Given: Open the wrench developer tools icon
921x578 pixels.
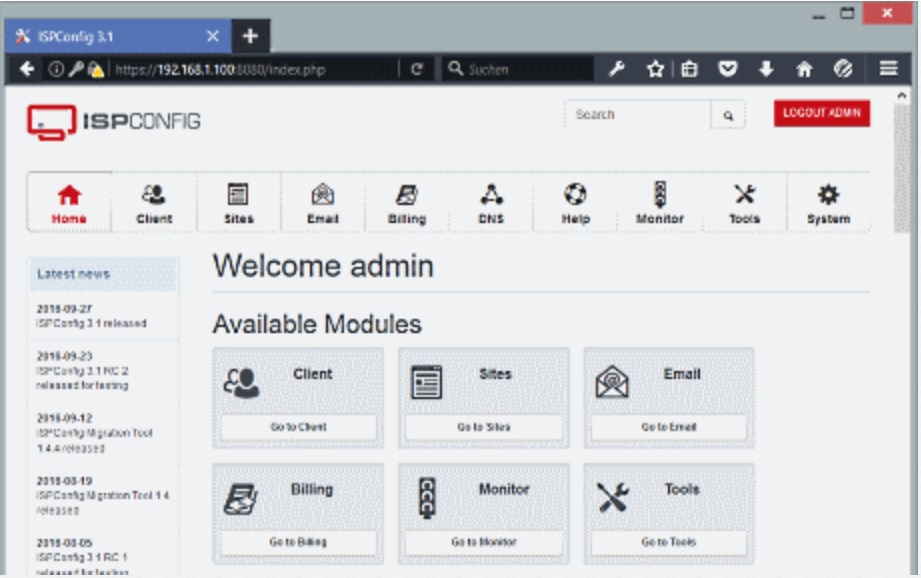Looking at the screenshot, I should 616,69.
